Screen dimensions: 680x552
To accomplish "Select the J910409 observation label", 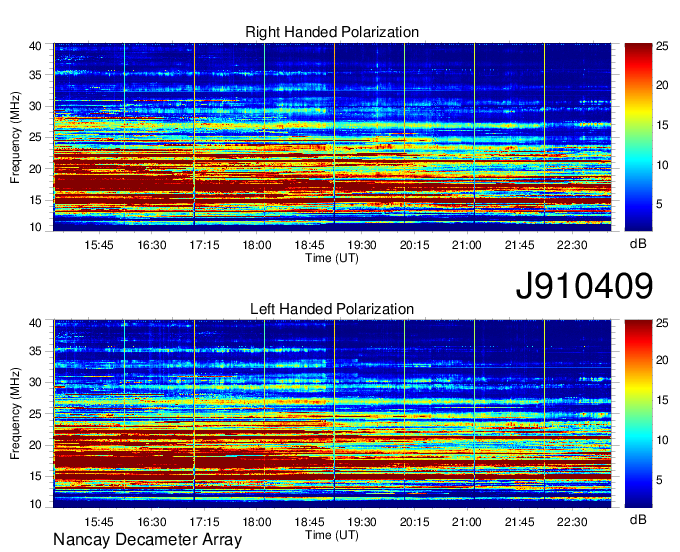I will click(x=584, y=286).
